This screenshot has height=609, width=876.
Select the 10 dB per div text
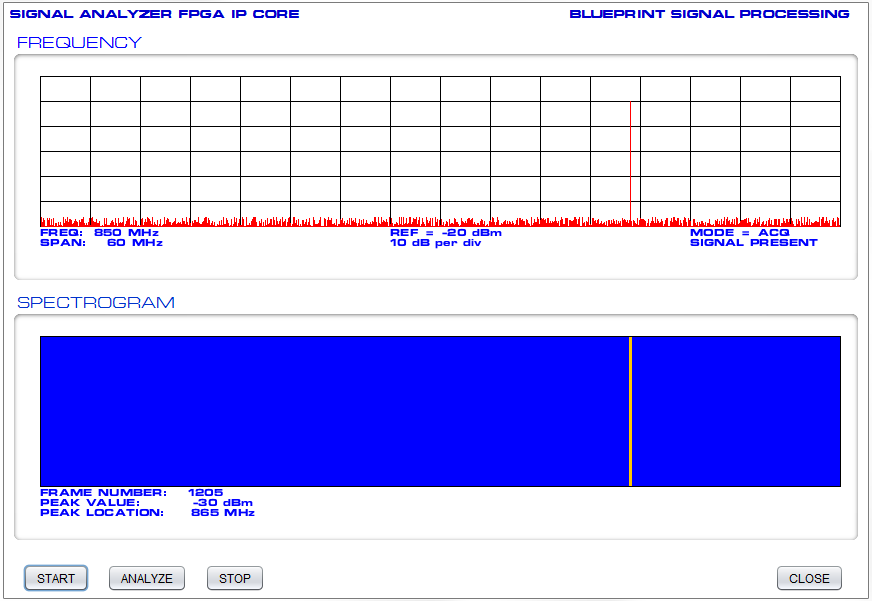435,243
